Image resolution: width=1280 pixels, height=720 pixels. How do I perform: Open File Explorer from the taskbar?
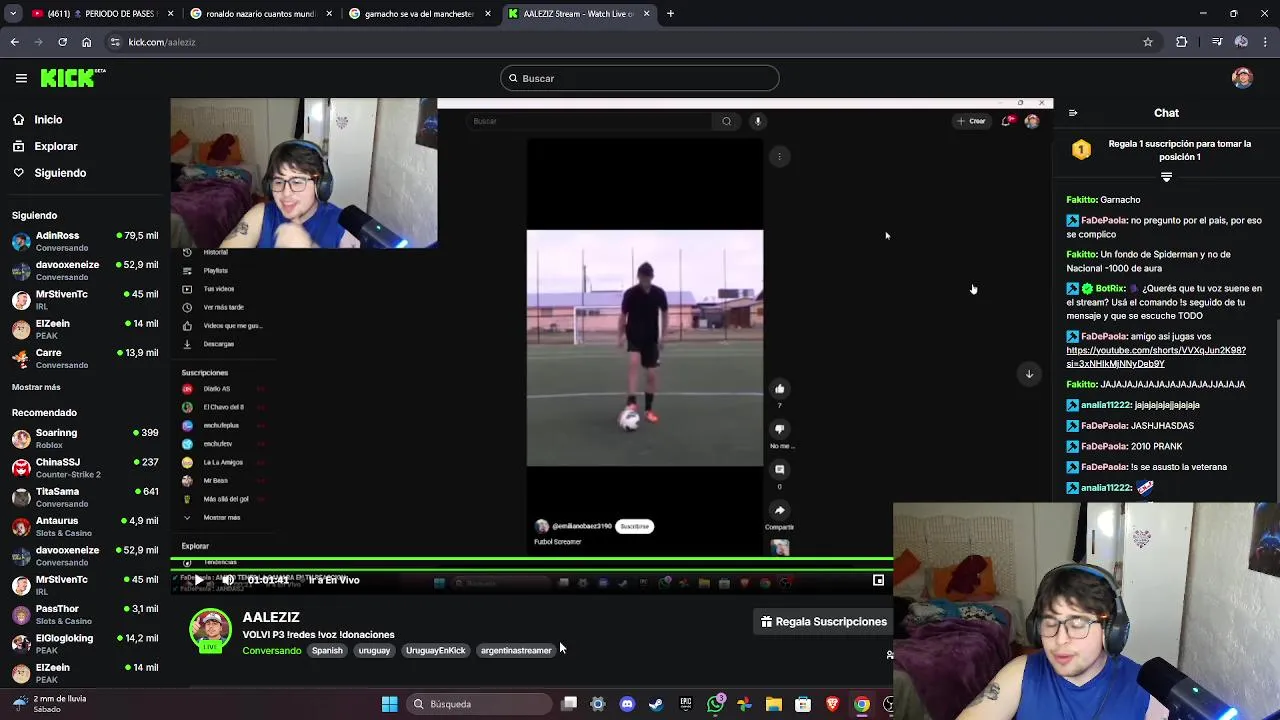click(773, 704)
